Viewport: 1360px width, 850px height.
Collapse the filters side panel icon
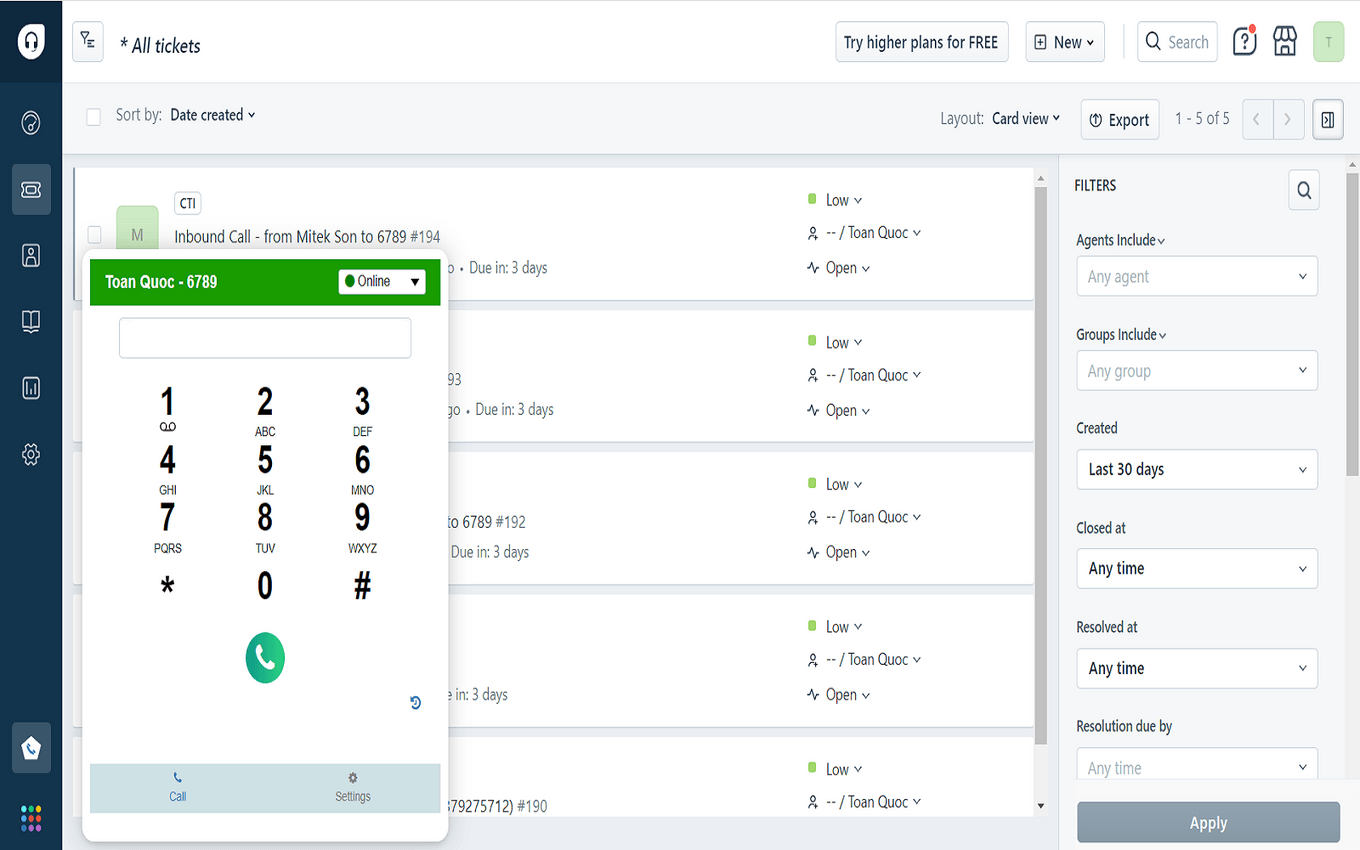click(1328, 120)
